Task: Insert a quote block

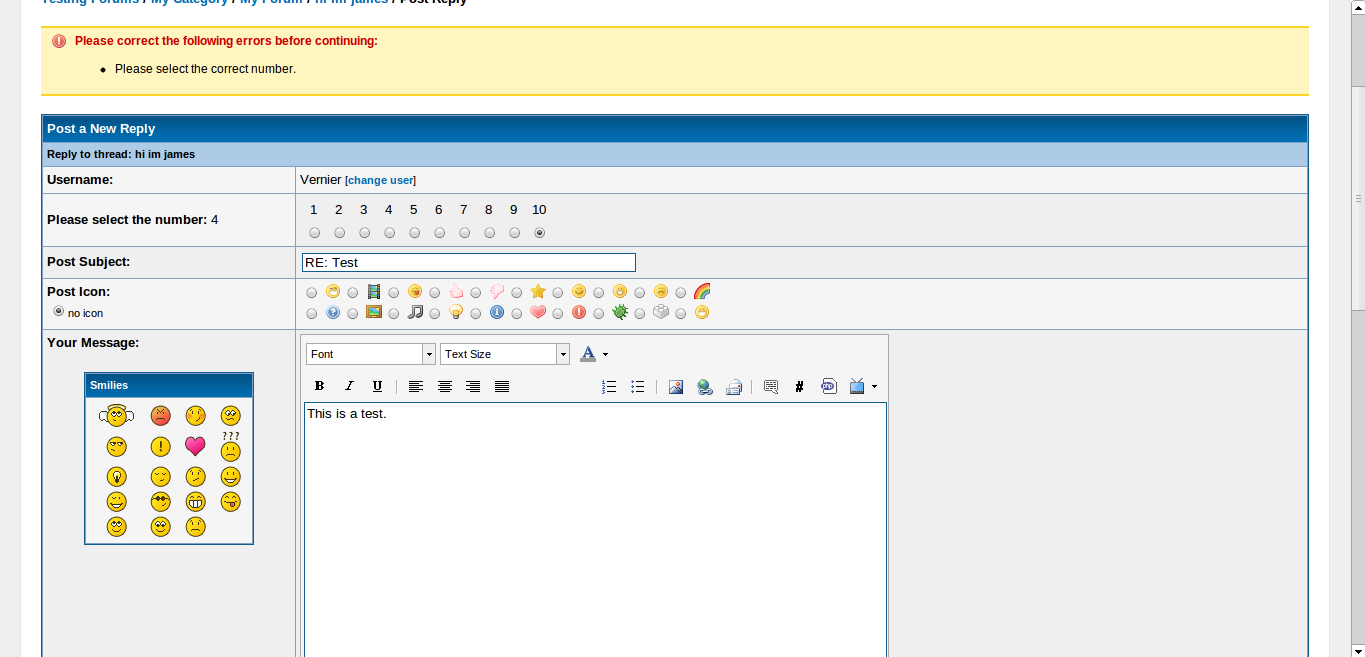Action: pyautogui.click(x=771, y=386)
